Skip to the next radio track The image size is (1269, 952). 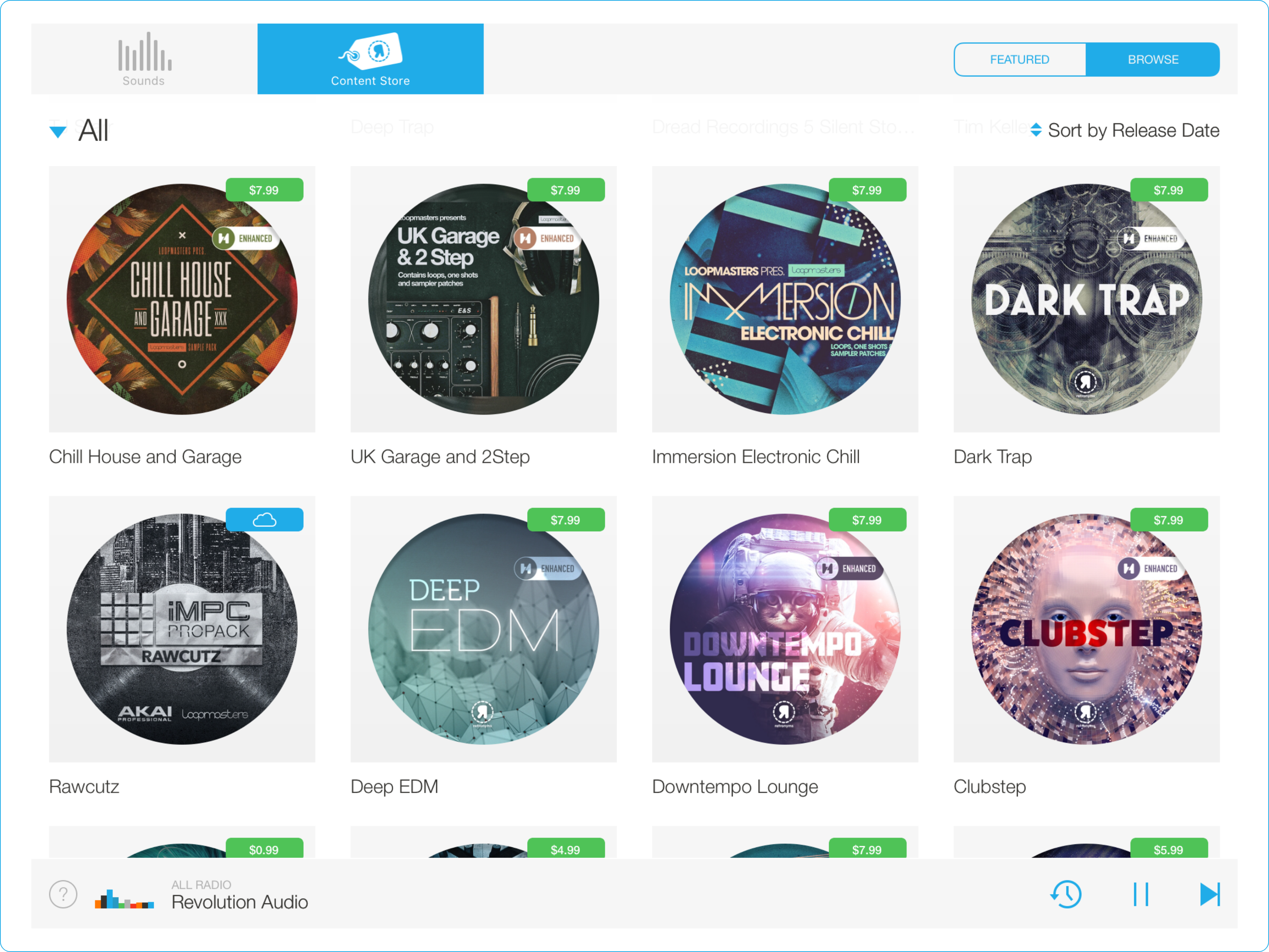(x=1209, y=894)
